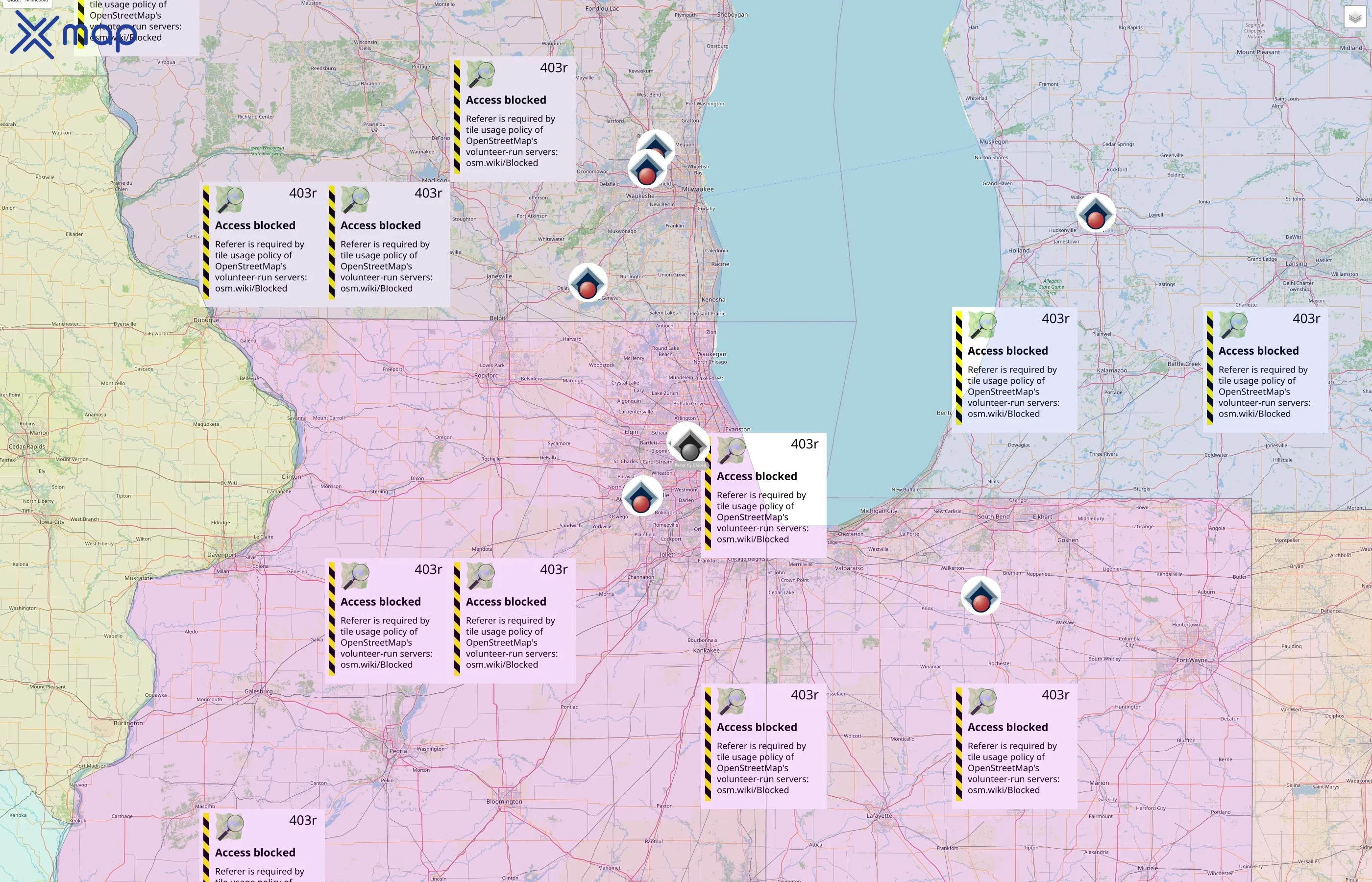
Task: Click the Kenosha city label
Action: 713,299
